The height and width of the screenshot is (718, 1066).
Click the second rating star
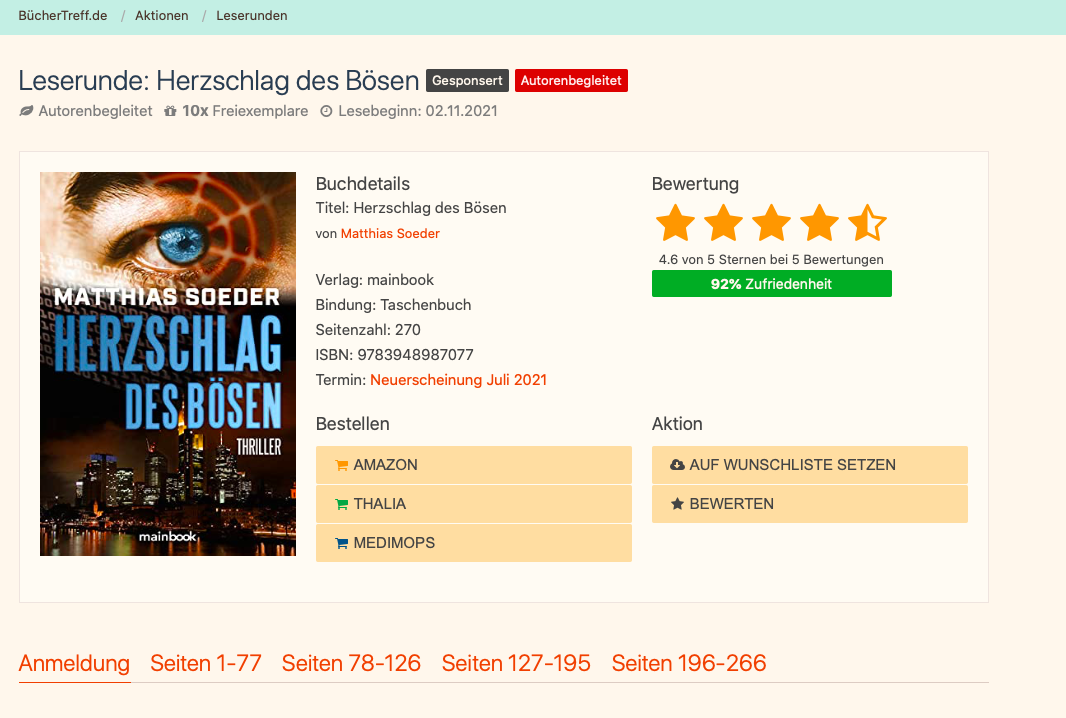723,222
